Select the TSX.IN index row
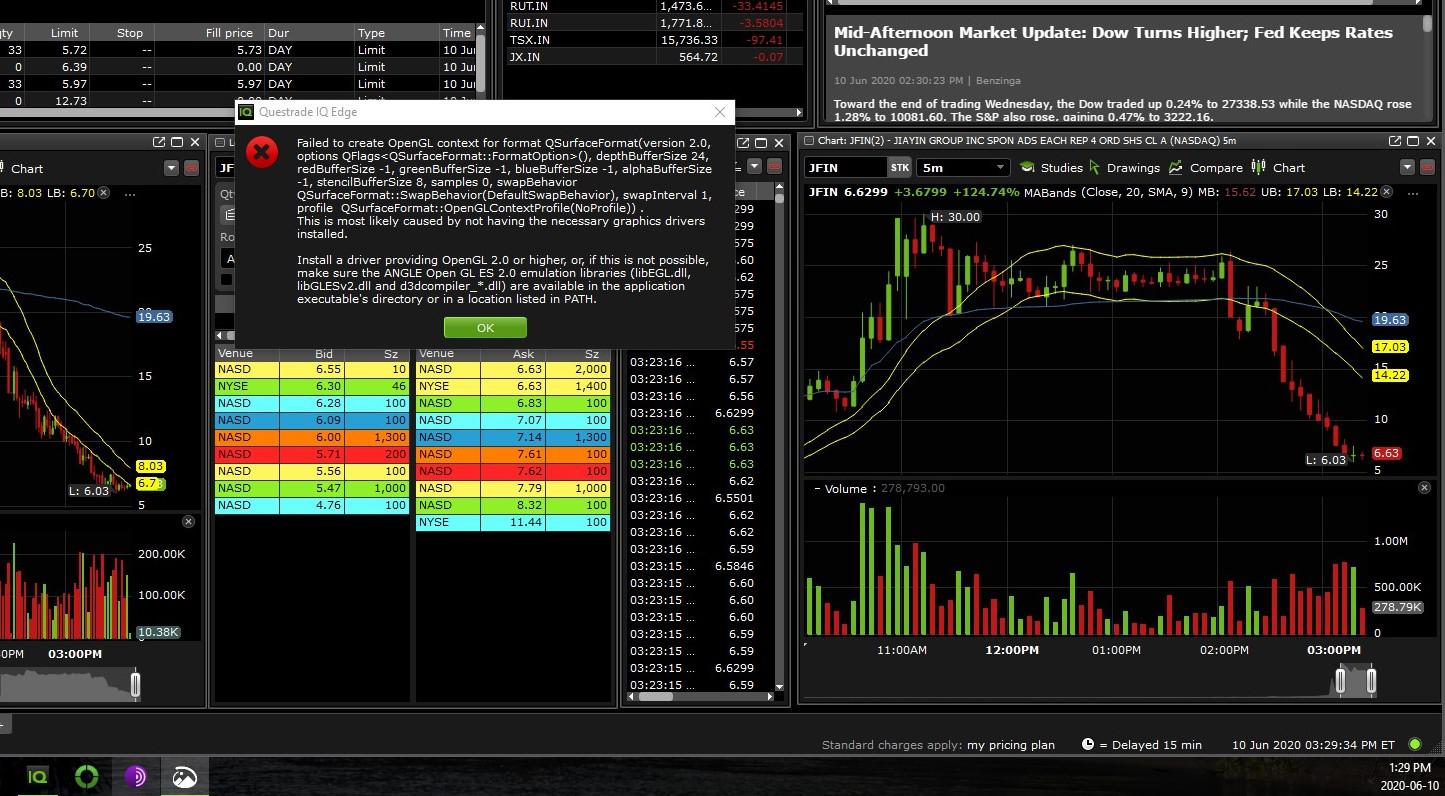Image resolution: width=1445 pixels, height=796 pixels. click(x=654, y=40)
